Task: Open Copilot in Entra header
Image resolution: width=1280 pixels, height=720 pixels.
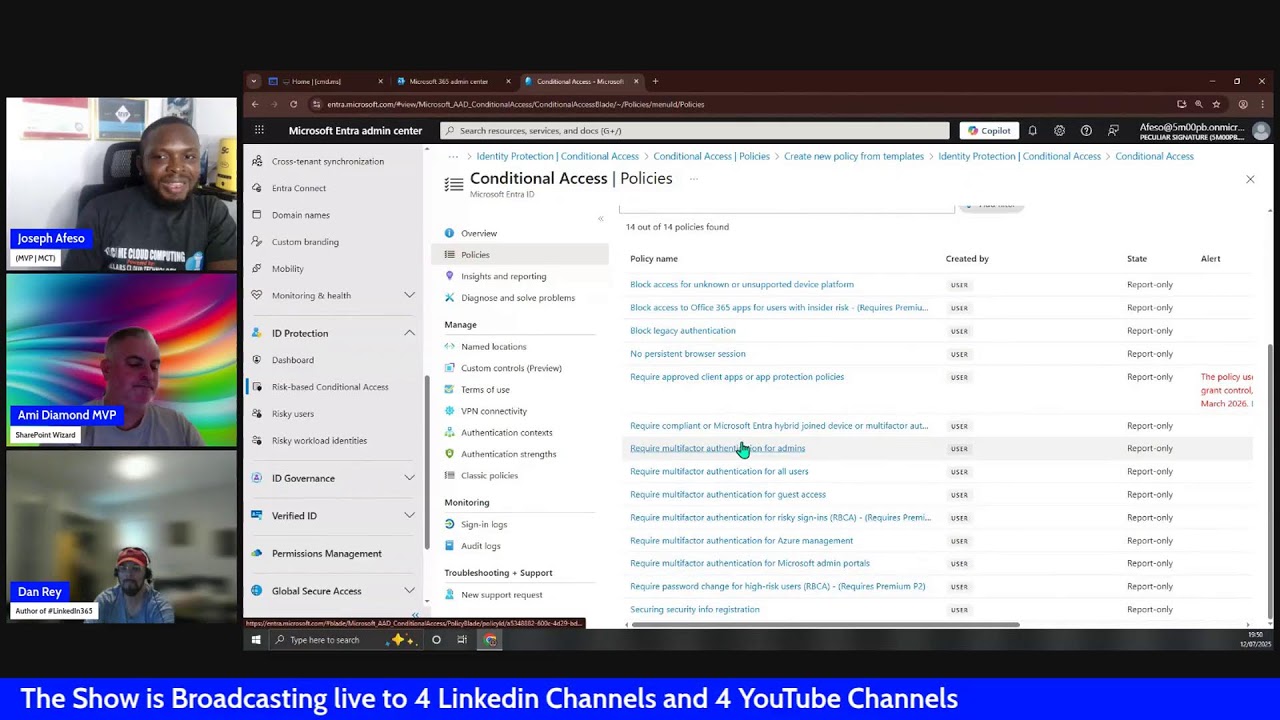Action: tap(990, 130)
